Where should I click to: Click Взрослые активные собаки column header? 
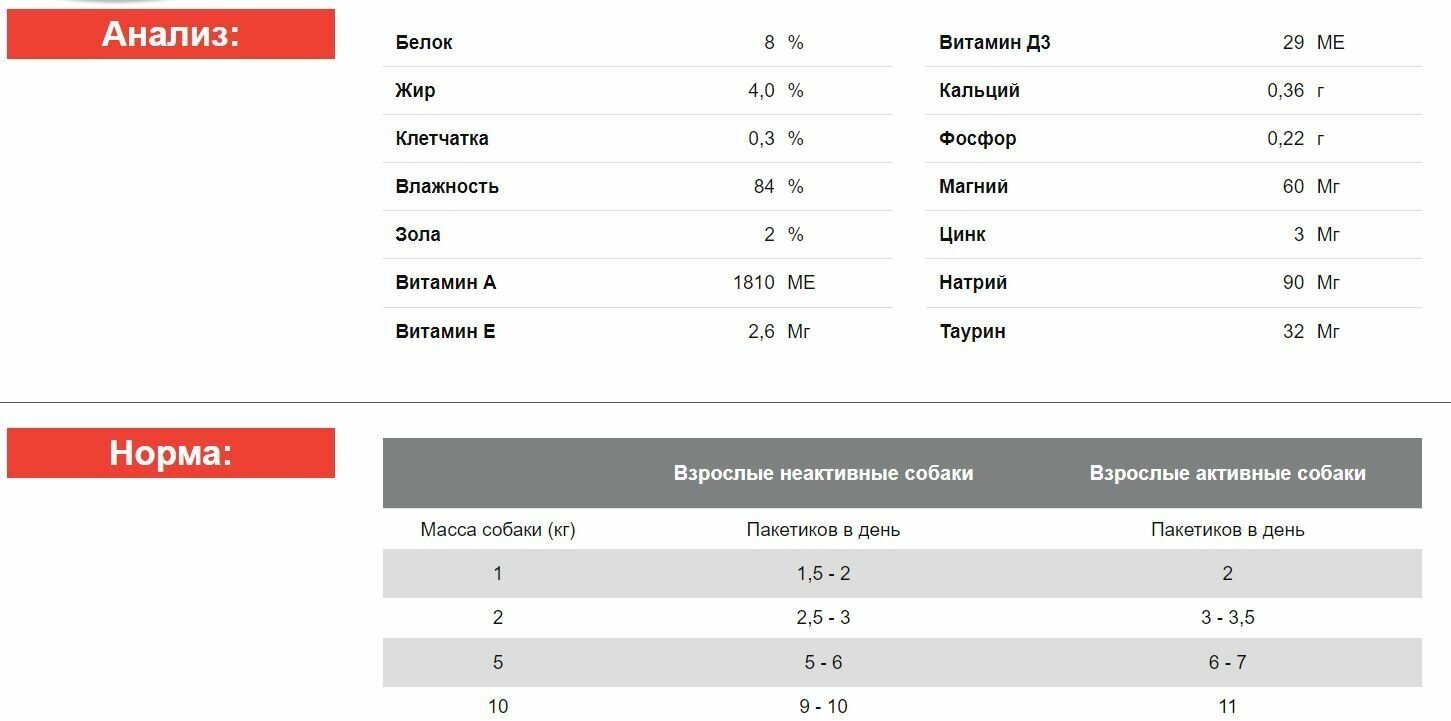pos(1227,473)
